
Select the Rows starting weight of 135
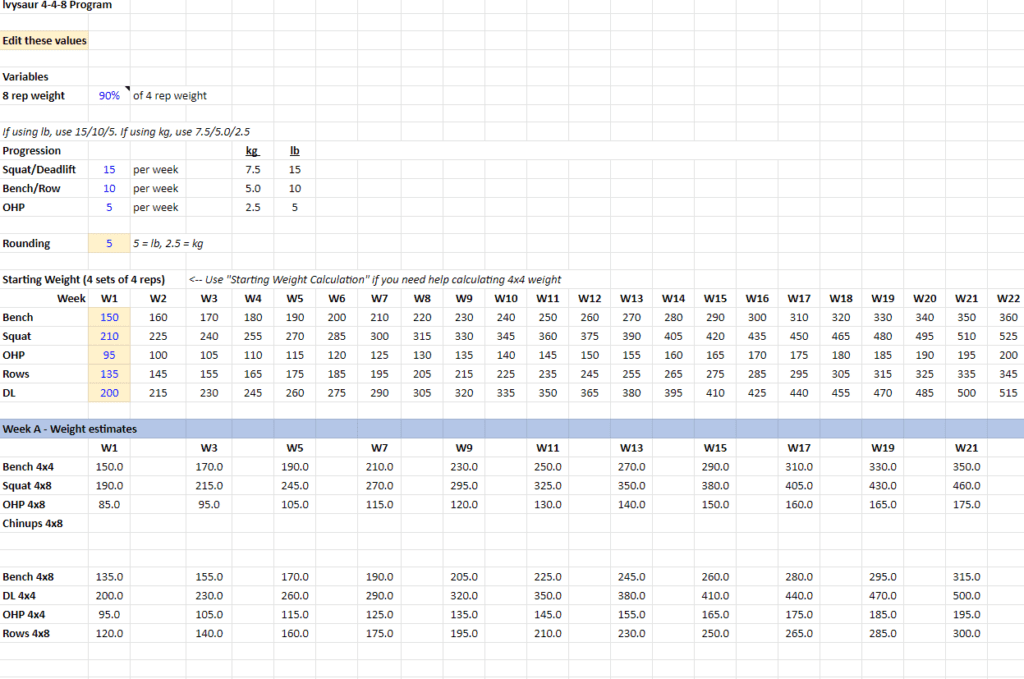[x=109, y=374]
